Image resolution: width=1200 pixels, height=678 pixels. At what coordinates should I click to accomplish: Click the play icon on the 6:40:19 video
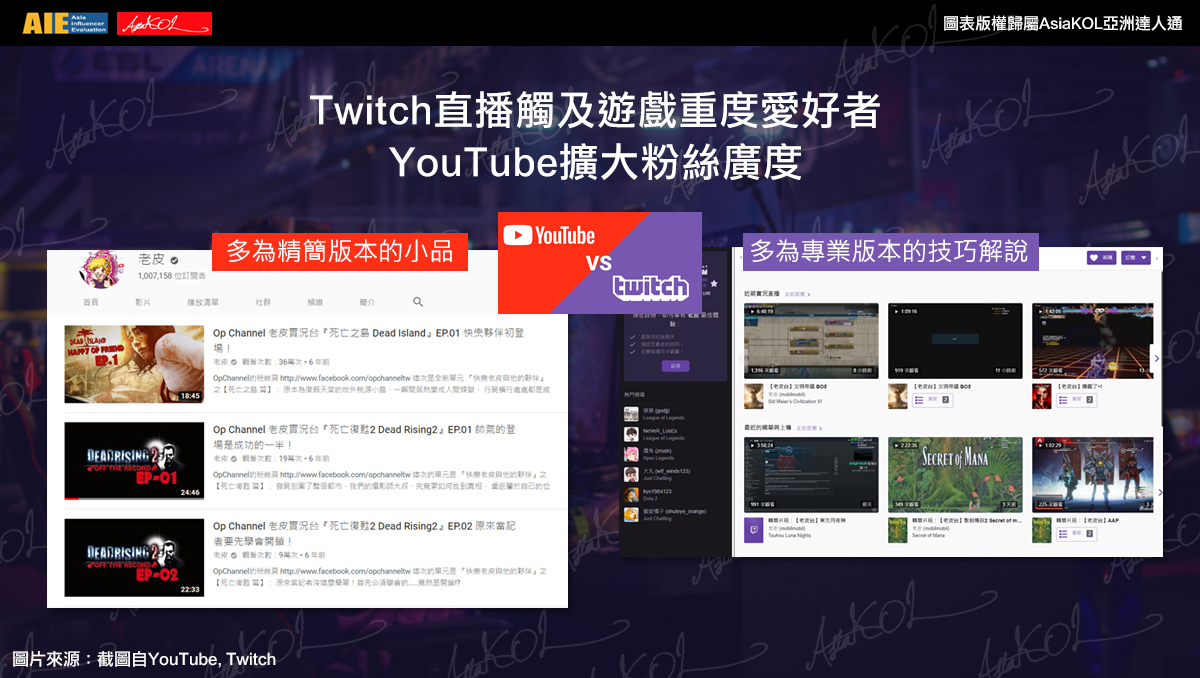point(751,311)
